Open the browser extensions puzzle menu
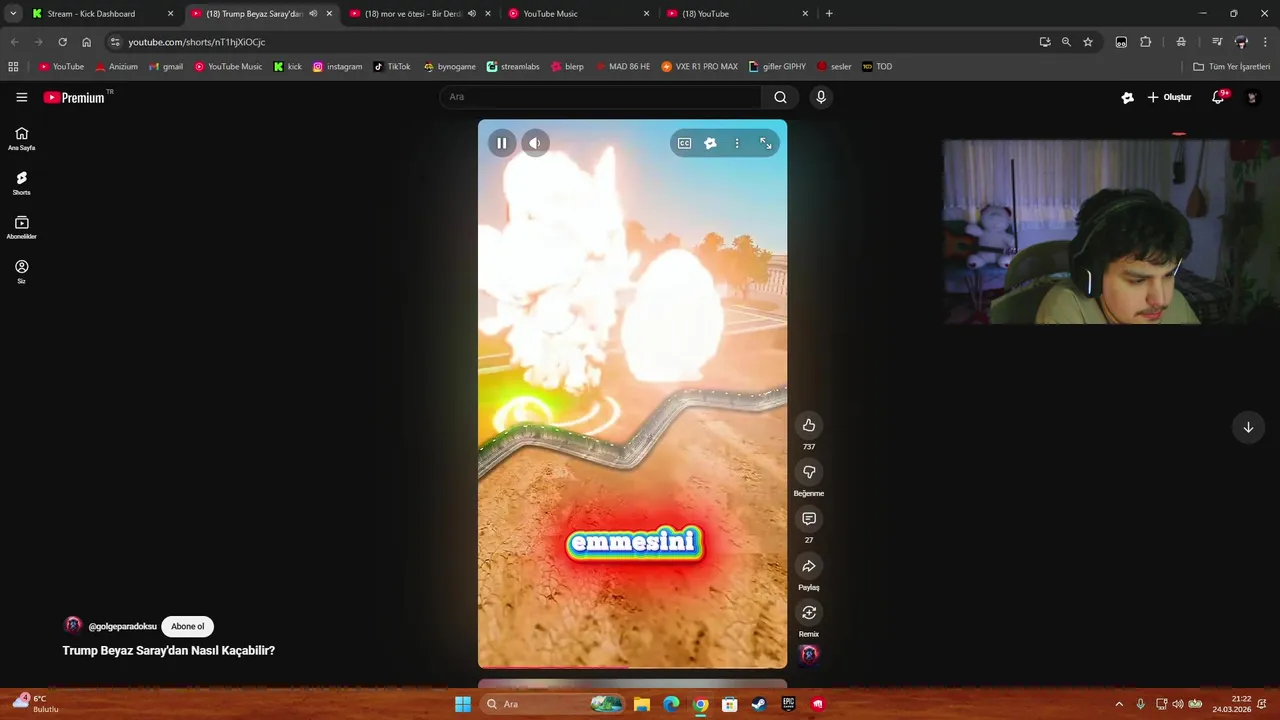The width and height of the screenshot is (1280, 720). tap(1146, 42)
